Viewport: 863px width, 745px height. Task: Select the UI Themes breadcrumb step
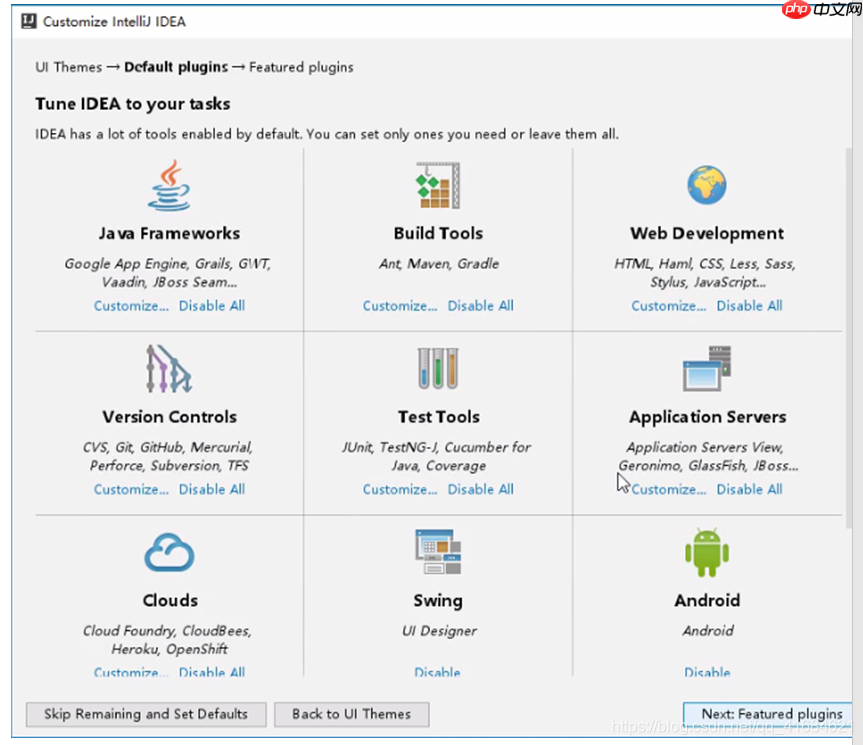coord(68,67)
